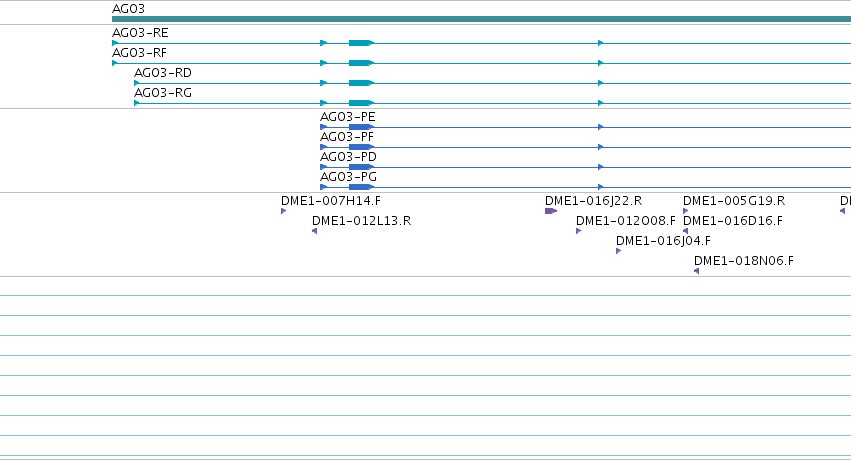This screenshot has width=851, height=460.
Task: Click the DME1-018N06.F arrow marker
Action: (696, 271)
